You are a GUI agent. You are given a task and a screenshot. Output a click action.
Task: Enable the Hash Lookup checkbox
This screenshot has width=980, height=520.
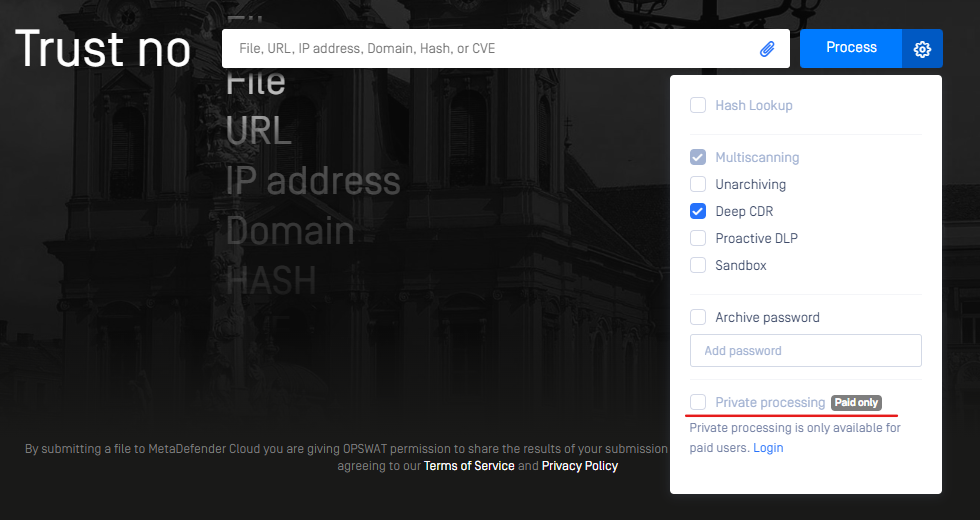pos(698,105)
